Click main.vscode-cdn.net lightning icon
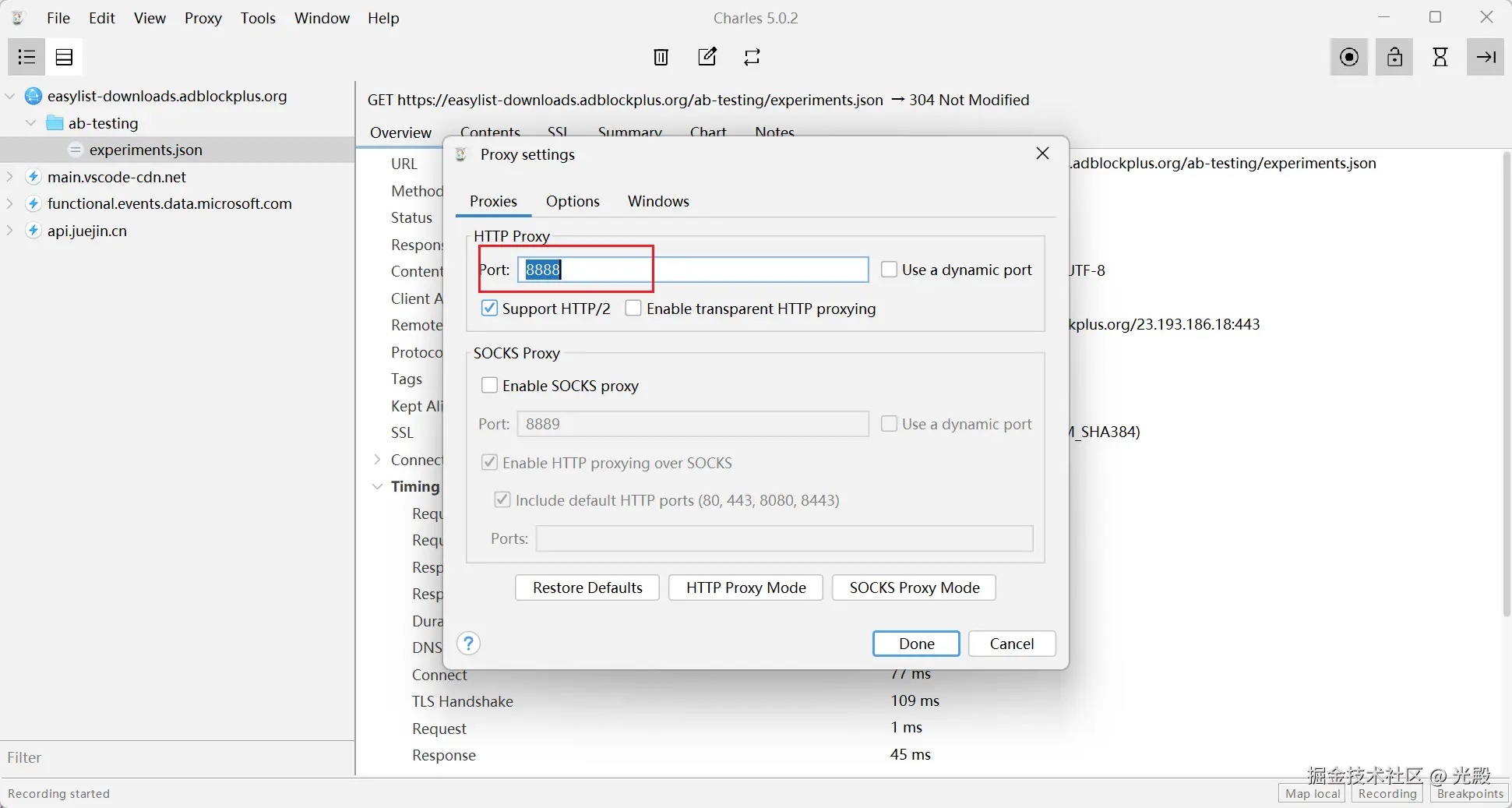 point(33,177)
